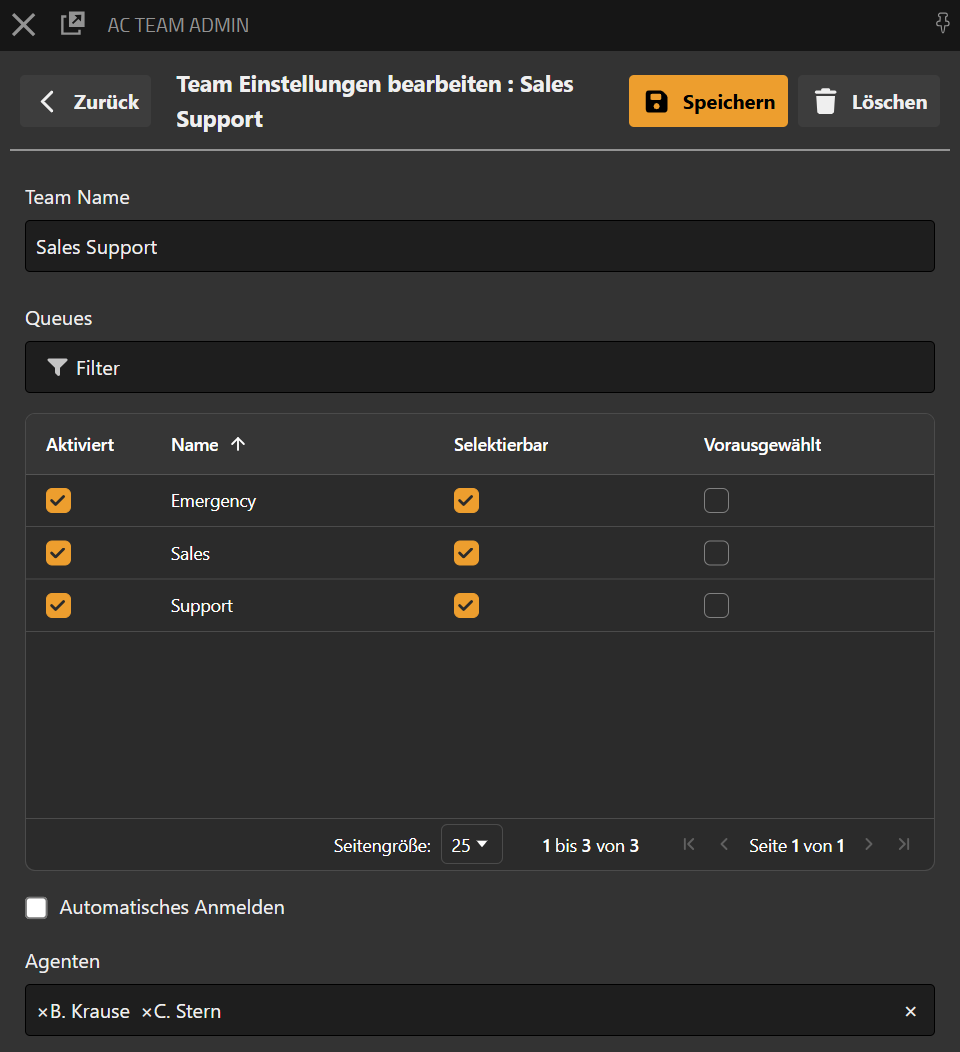Screen dimensions: 960x1052
Task: Save team settings with Speichern
Action: pyautogui.click(x=708, y=102)
